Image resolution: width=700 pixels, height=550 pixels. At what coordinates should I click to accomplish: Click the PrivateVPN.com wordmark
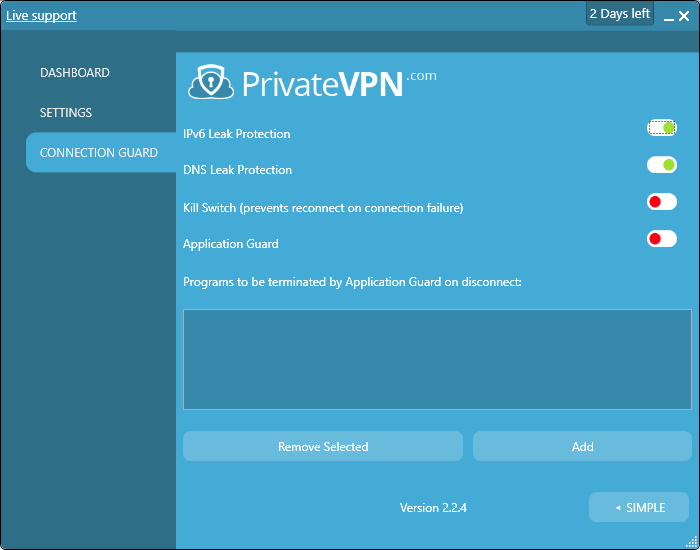click(339, 83)
